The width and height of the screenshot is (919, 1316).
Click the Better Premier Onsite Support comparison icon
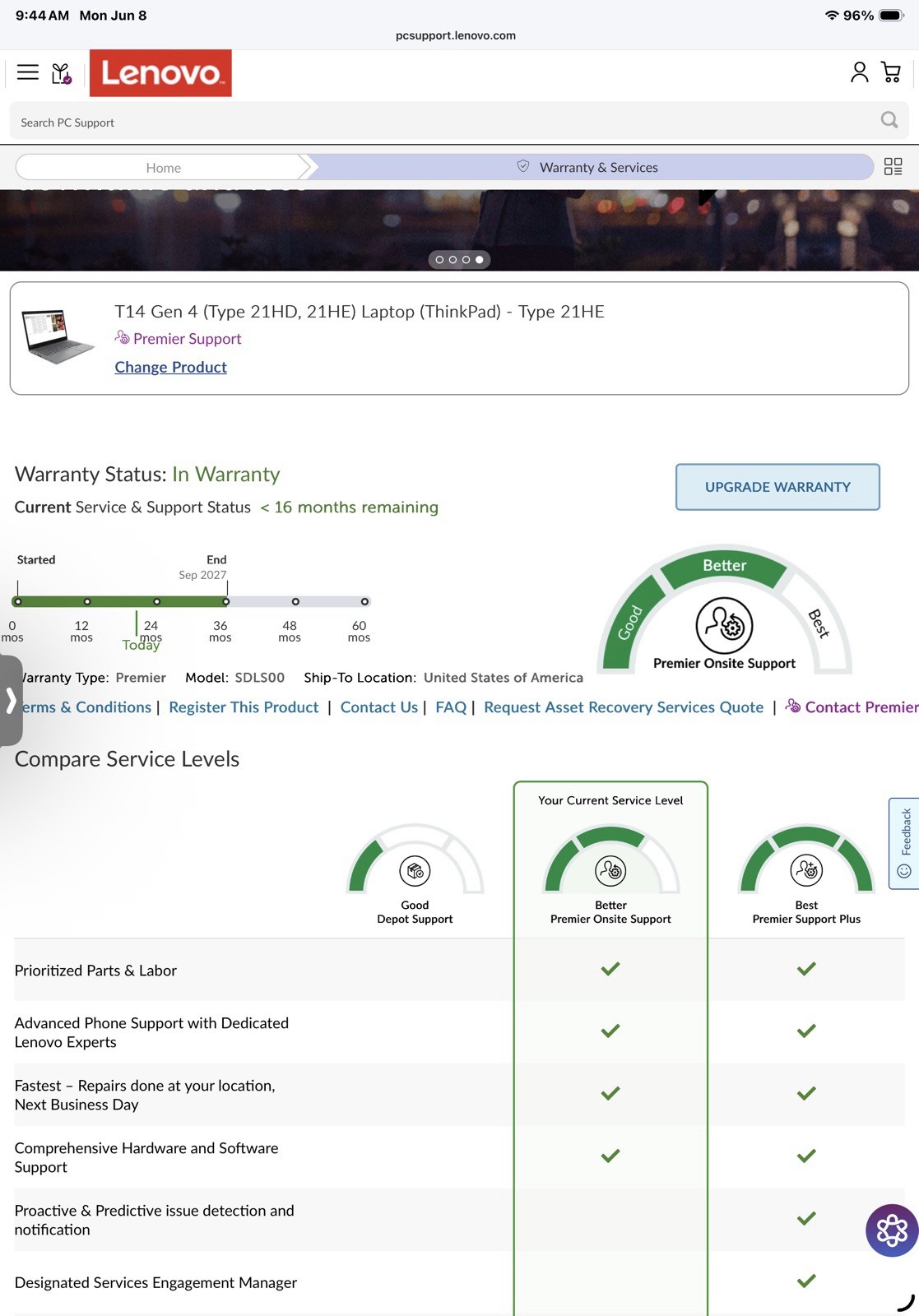[x=610, y=870]
